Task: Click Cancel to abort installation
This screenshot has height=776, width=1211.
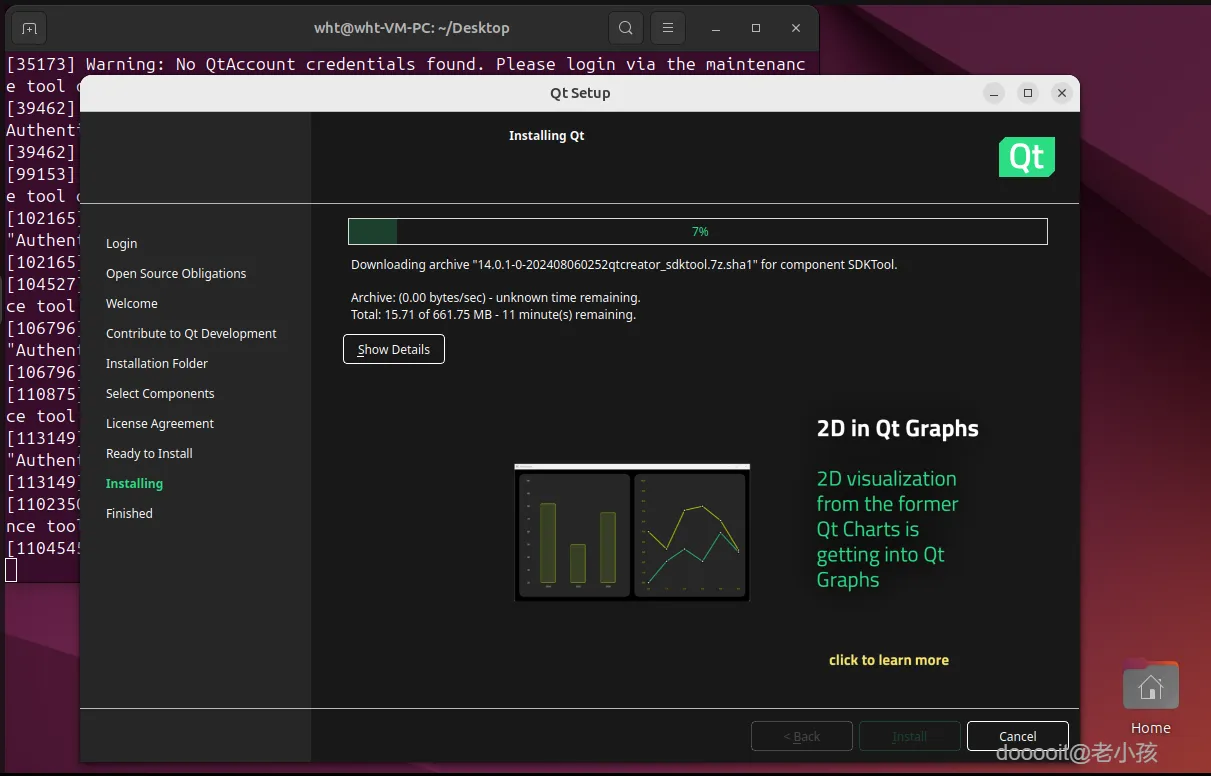Action: [1018, 736]
